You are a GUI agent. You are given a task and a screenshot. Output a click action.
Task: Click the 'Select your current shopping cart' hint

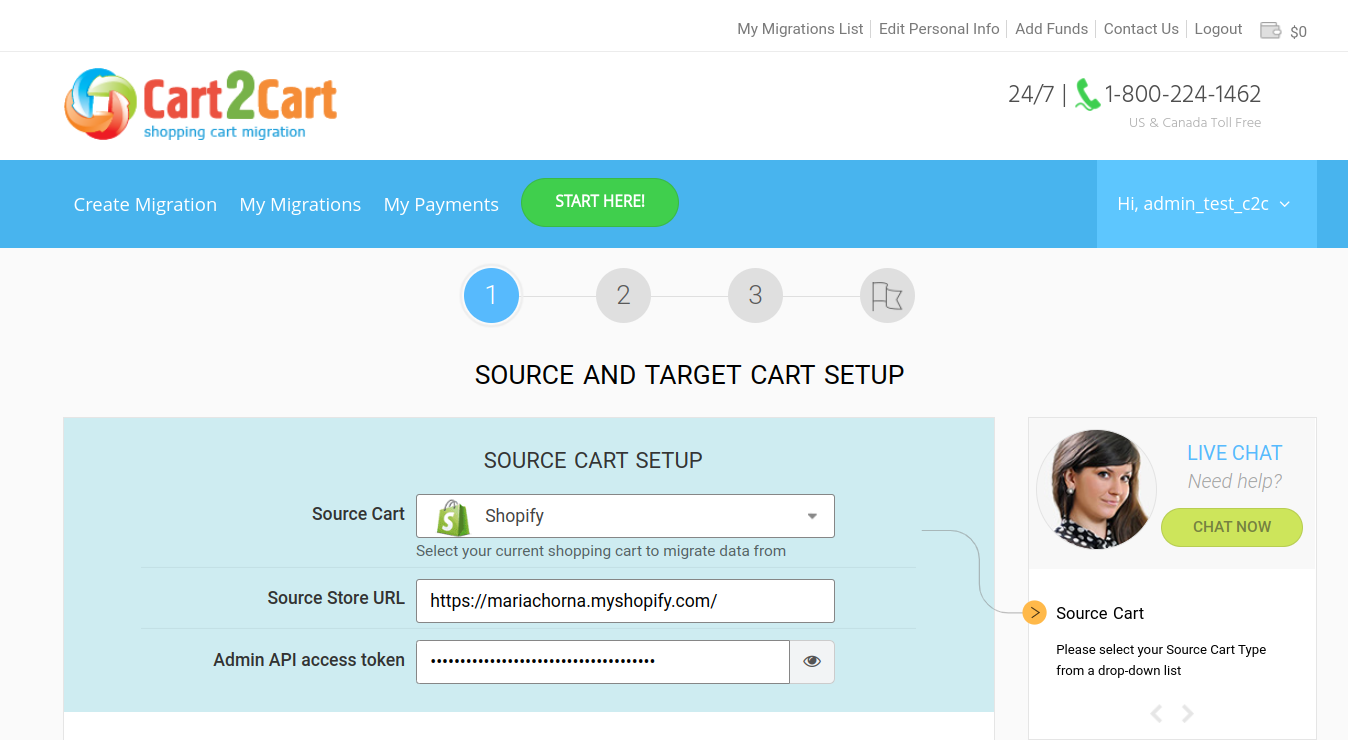coord(601,551)
